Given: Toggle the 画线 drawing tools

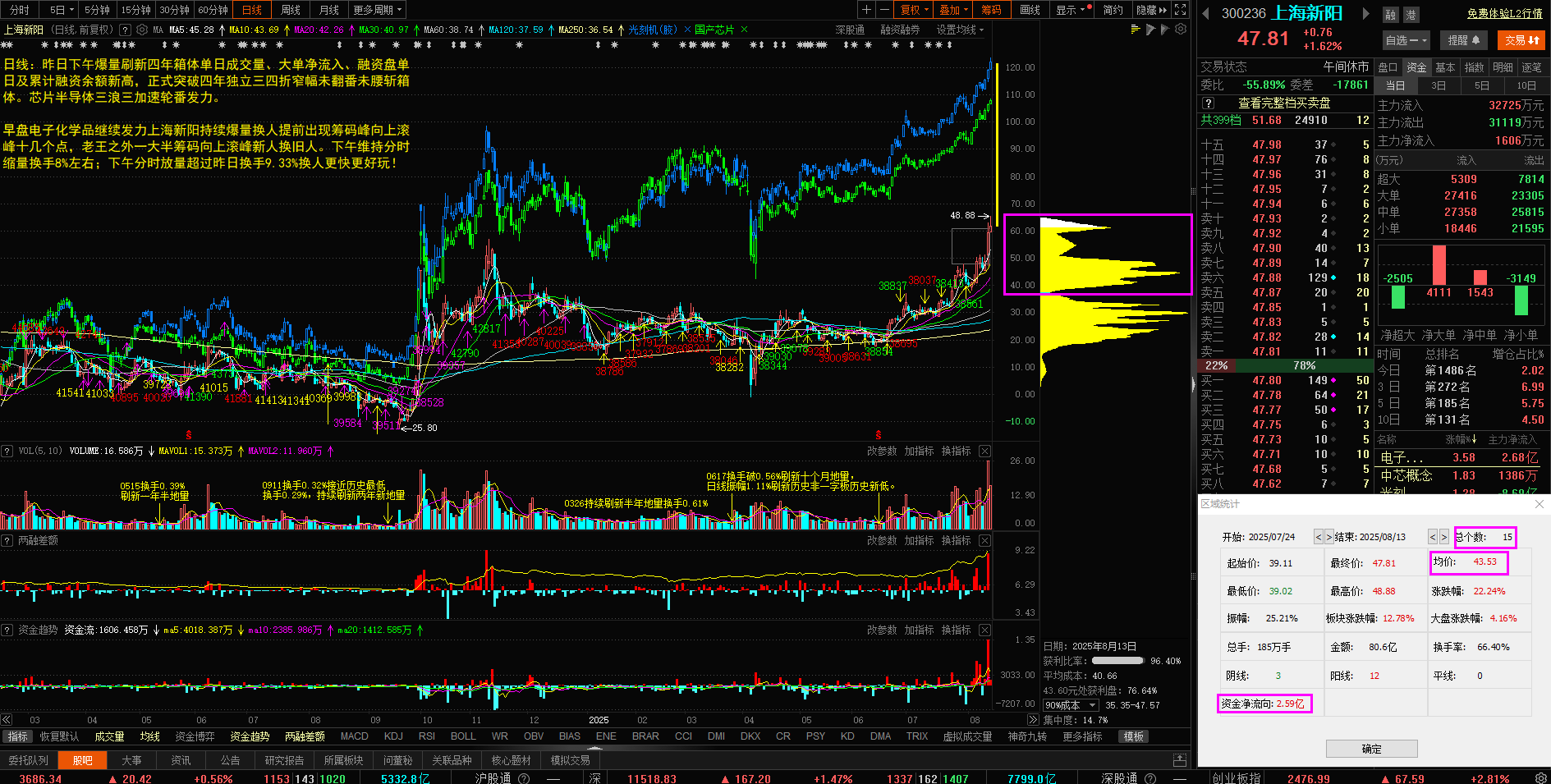Looking at the screenshot, I should tap(1030, 10).
